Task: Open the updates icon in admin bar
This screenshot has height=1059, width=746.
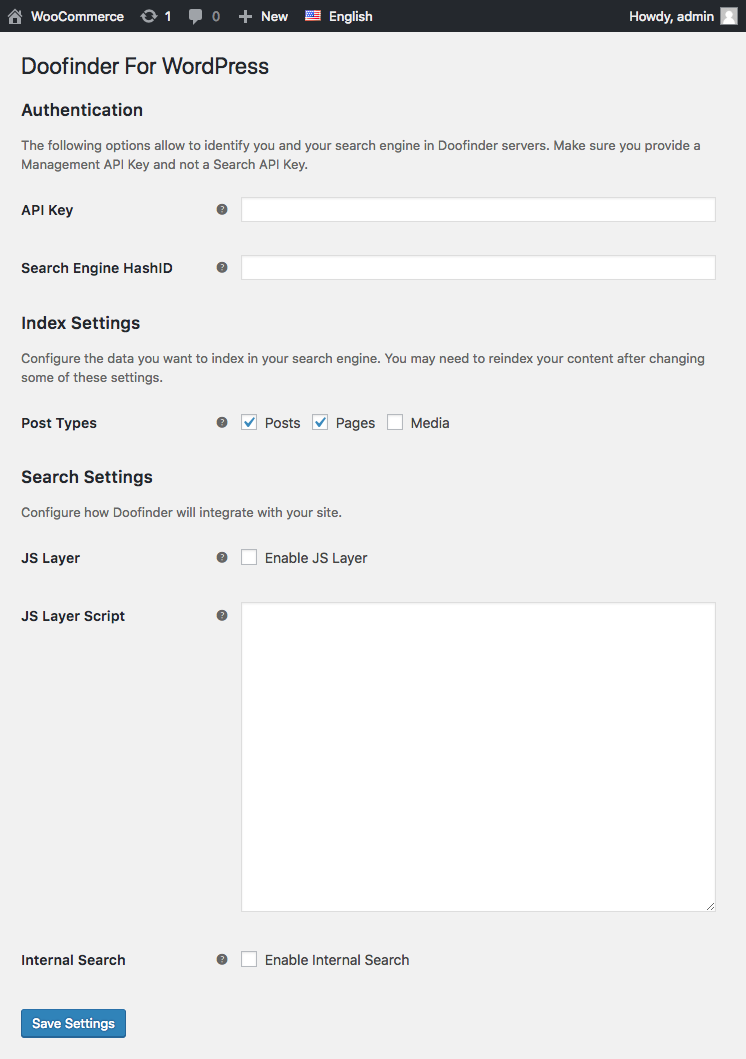Action: click(x=149, y=16)
